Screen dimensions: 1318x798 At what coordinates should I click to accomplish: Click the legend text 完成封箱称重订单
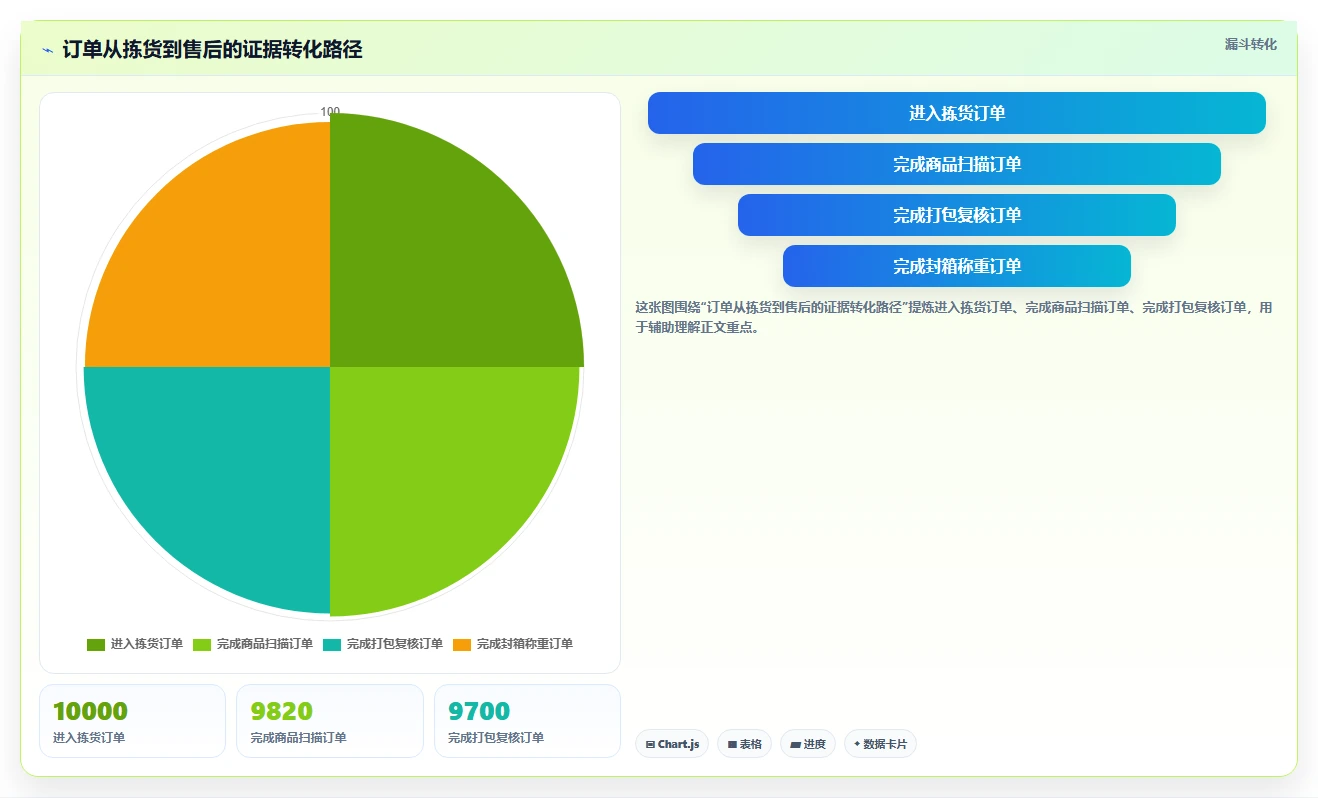(525, 644)
